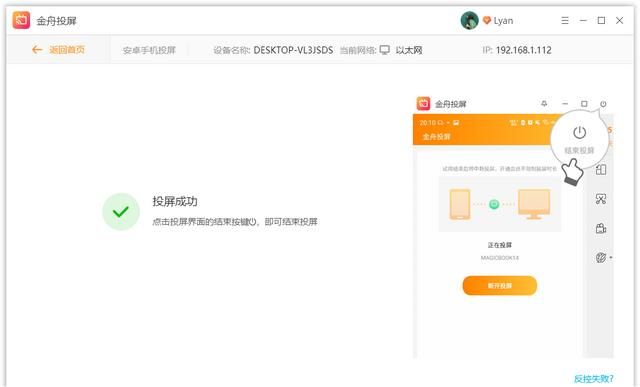Click the camera record icon in preview sidebar

pos(601,228)
